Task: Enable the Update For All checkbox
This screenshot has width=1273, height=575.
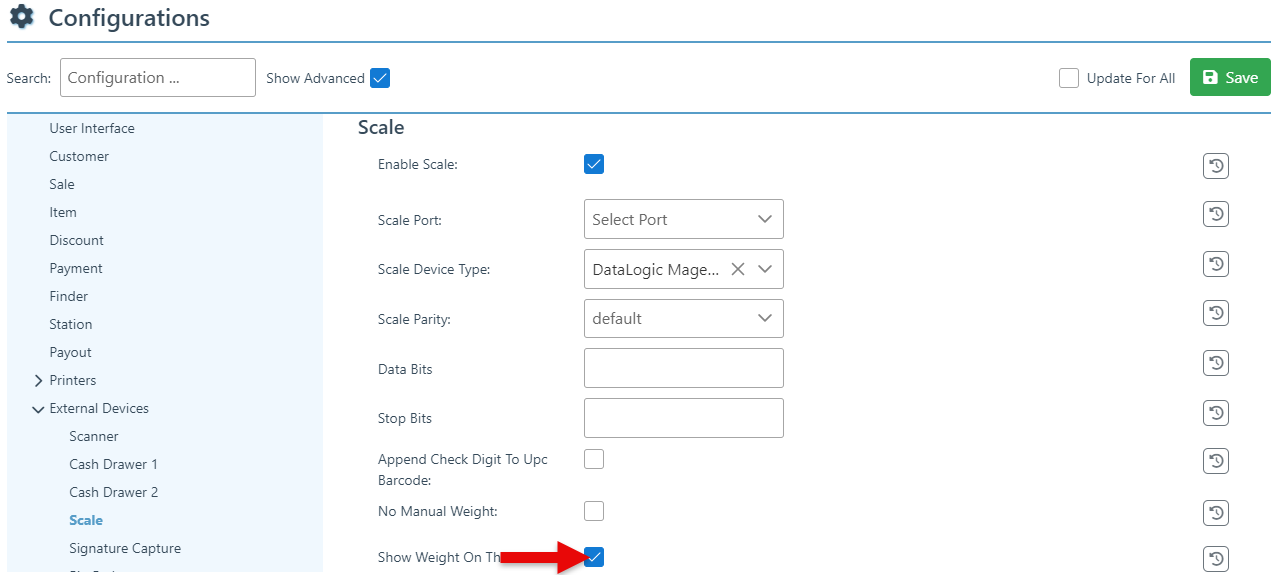Action: point(1069,78)
